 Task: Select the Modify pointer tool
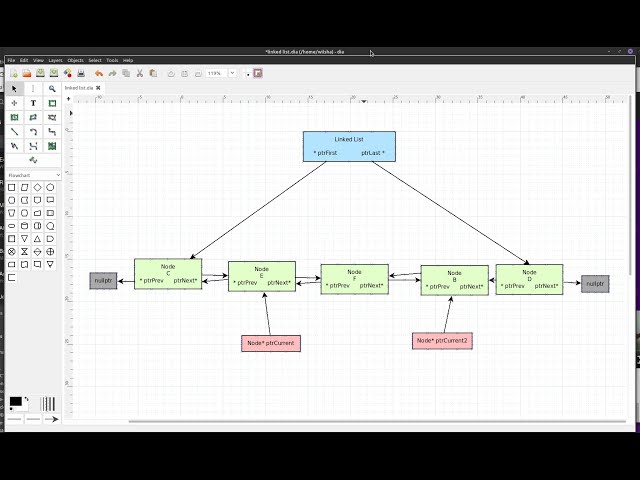tap(14, 89)
